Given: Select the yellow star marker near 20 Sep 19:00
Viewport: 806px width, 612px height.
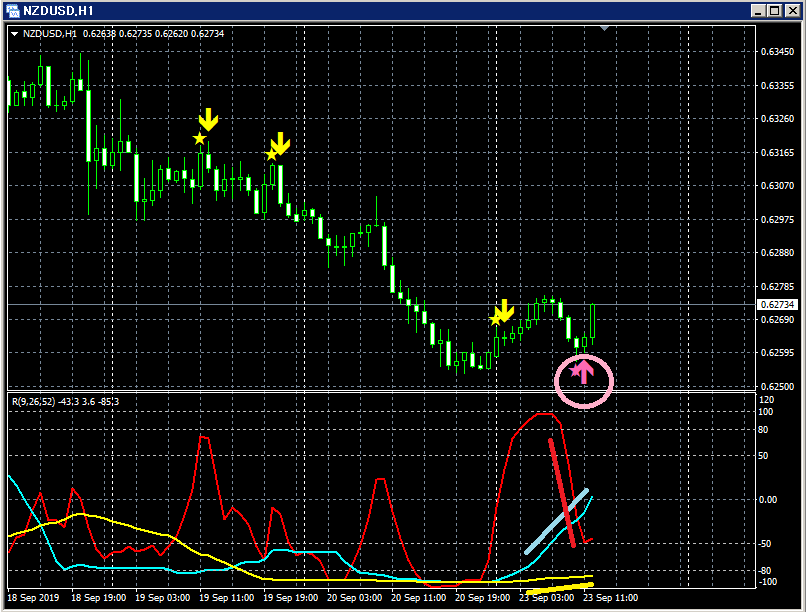Looking at the screenshot, I should tap(495, 320).
